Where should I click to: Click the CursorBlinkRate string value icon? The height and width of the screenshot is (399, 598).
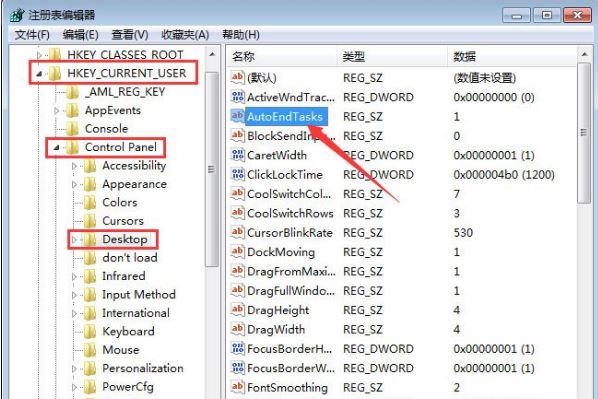click(238, 232)
